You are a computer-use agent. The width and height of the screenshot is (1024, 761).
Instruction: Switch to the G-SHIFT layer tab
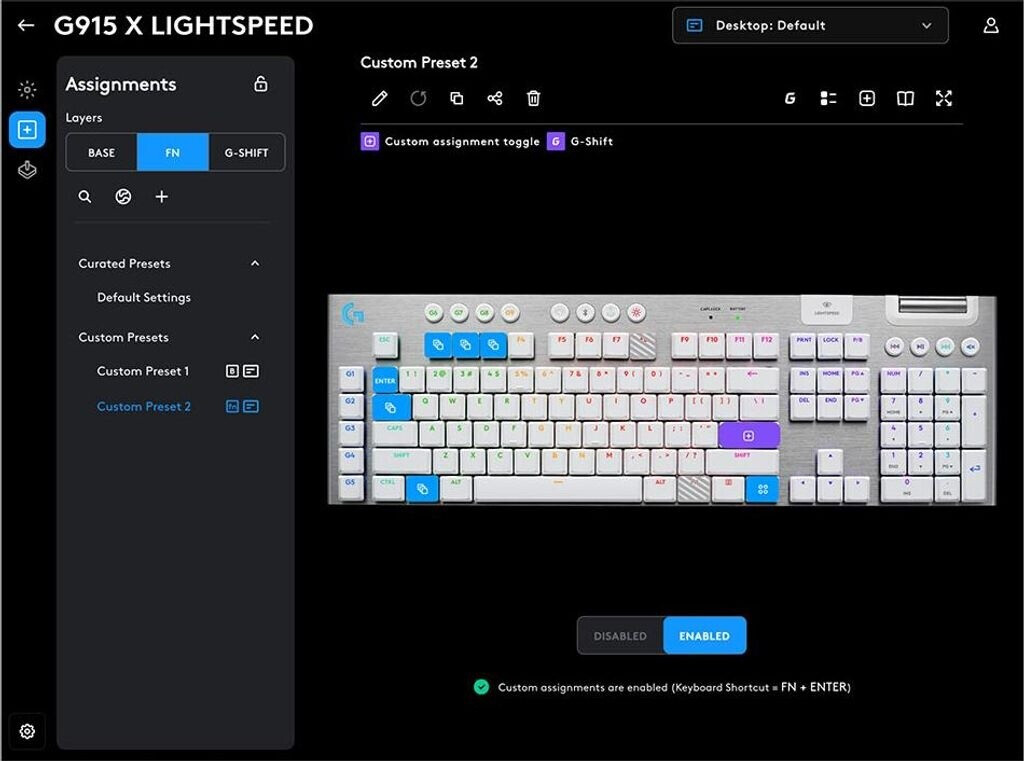pyautogui.click(x=247, y=152)
